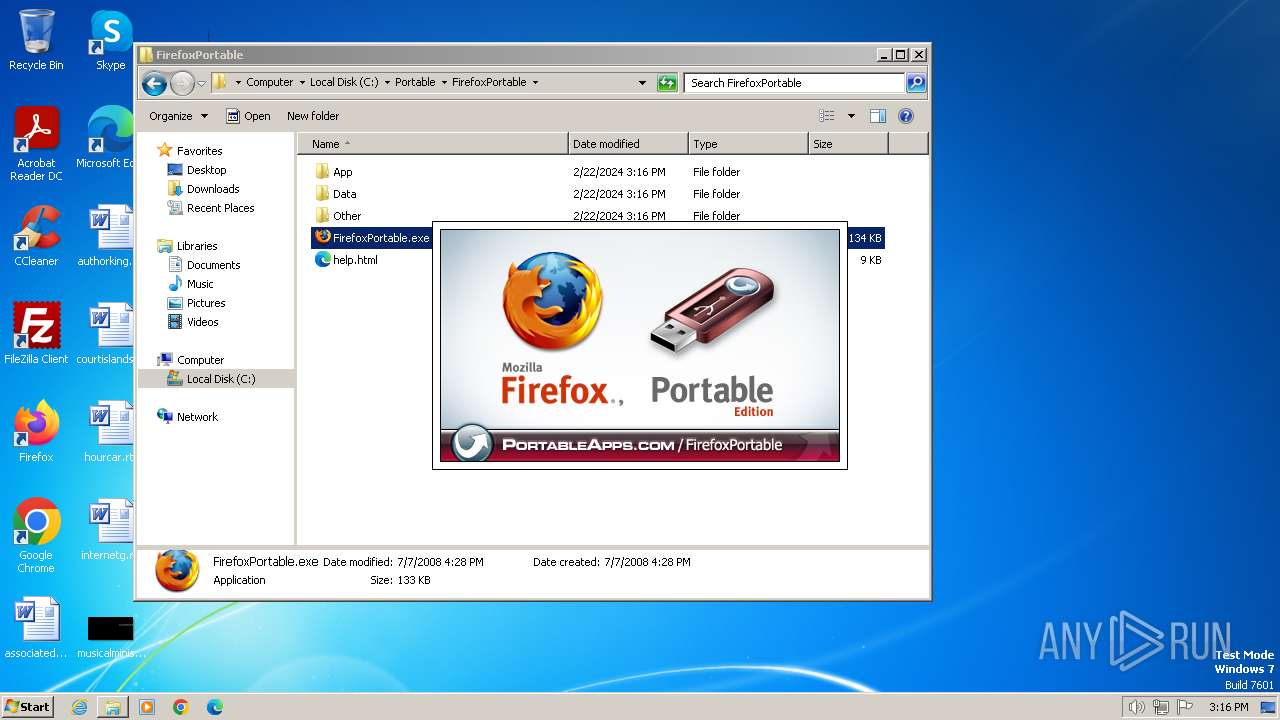Open the Organize dropdown menu
This screenshot has width=1280, height=720.
pyautogui.click(x=178, y=116)
